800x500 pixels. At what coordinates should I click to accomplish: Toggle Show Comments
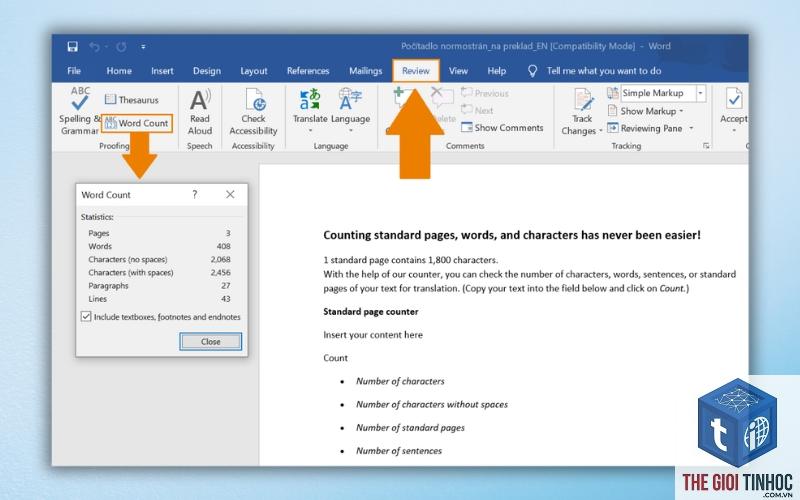[502, 128]
